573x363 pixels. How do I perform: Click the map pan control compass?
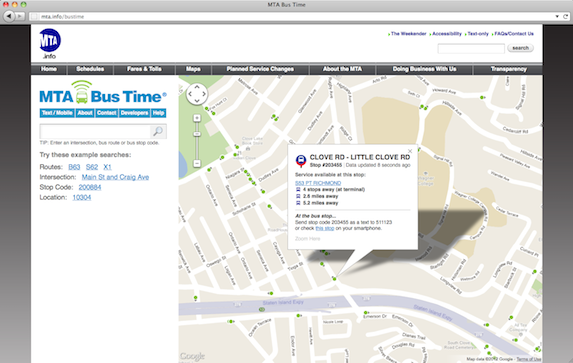pos(197,94)
